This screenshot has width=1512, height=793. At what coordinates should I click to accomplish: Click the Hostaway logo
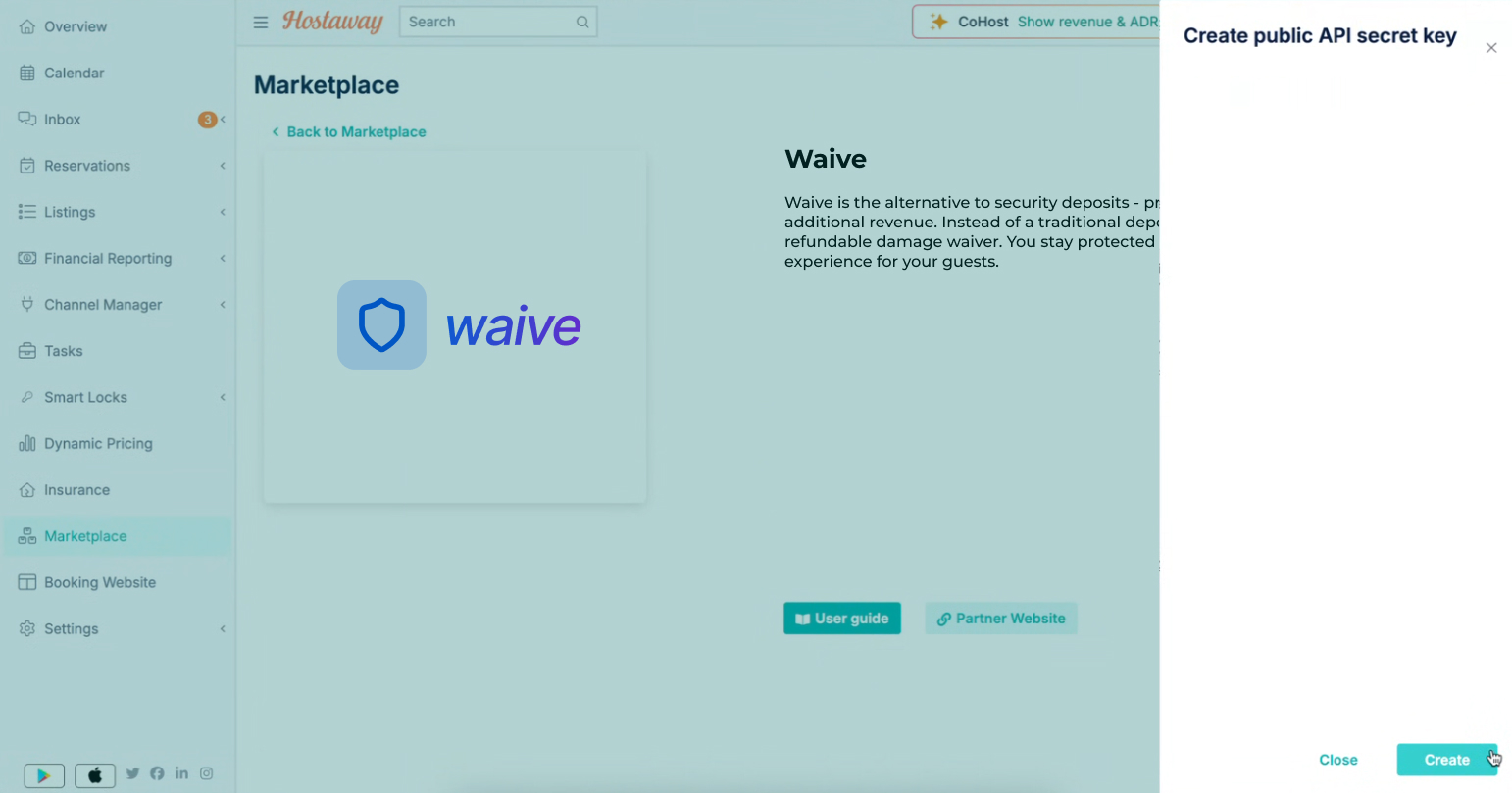tap(332, 21)
